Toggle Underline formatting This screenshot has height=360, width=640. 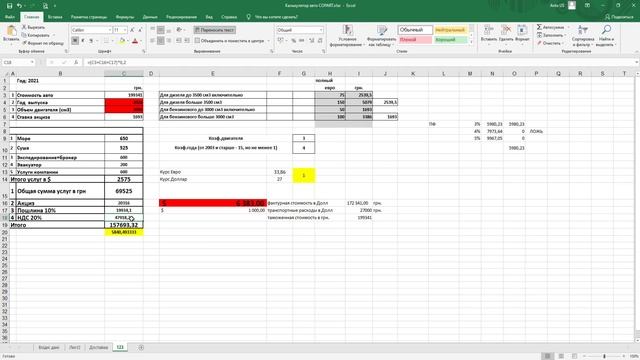tap(91, 41)
